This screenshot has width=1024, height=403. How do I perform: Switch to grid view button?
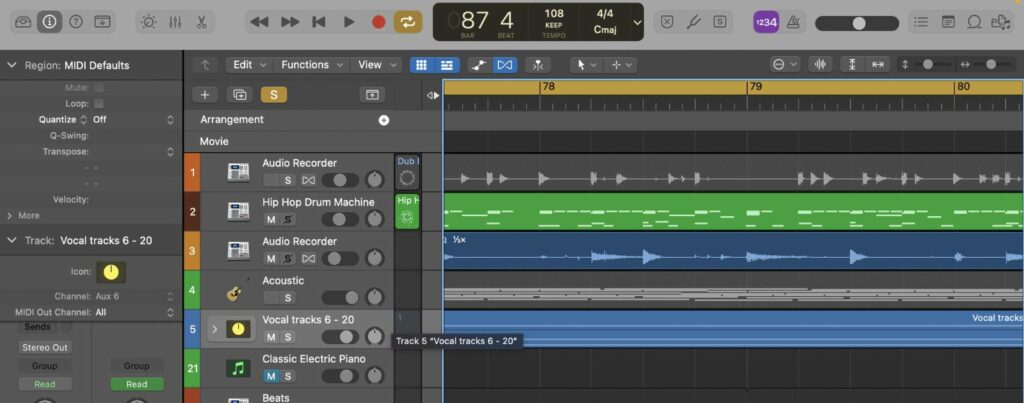tap(422, 65)
